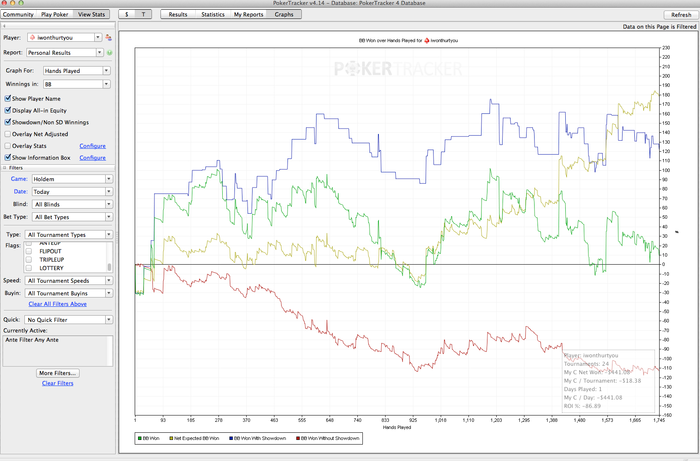The height and width of the screenshot is (461, 700).
Task: Click the 'Data on this Page is Filtered' notice
Action: pyautogui.click(x=659, y=27)
